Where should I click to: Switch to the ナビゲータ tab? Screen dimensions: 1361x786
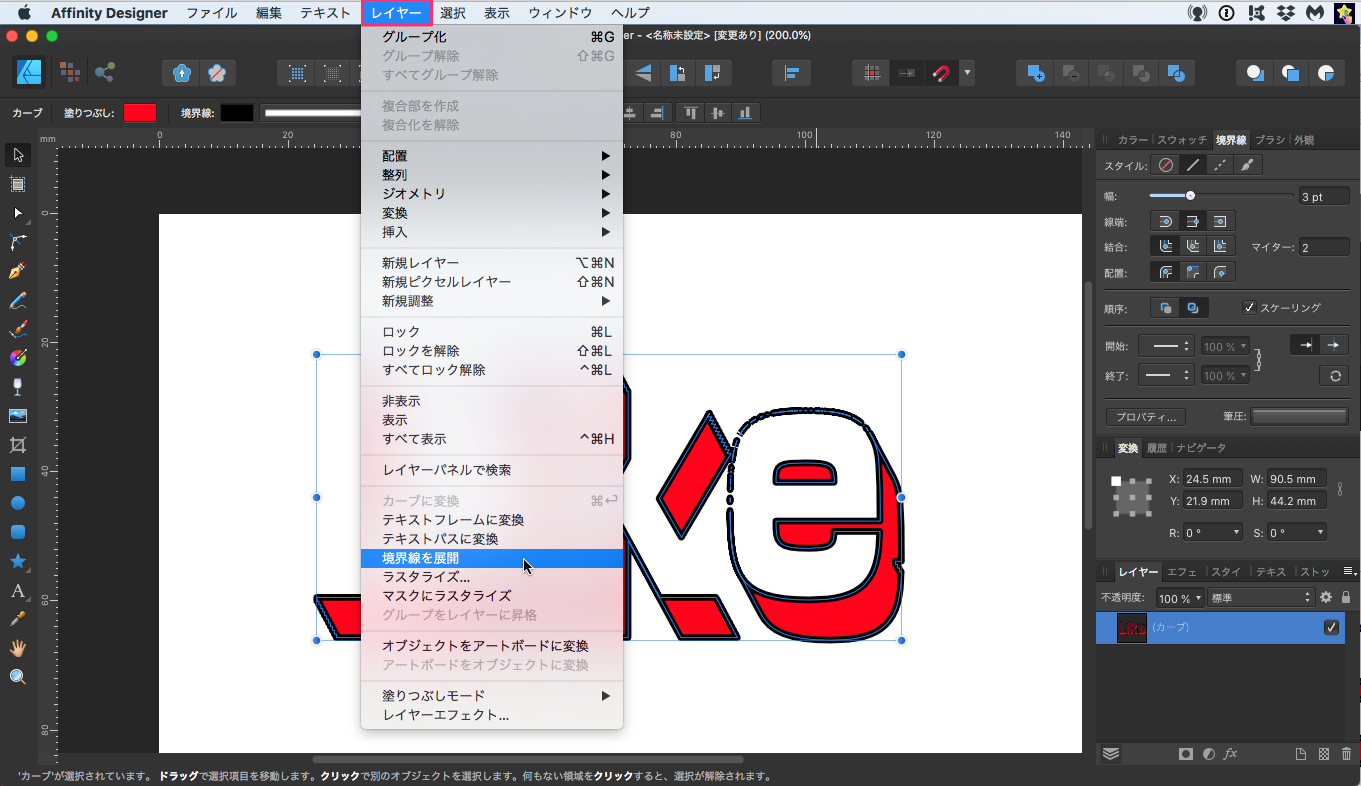pos(1201,448)
